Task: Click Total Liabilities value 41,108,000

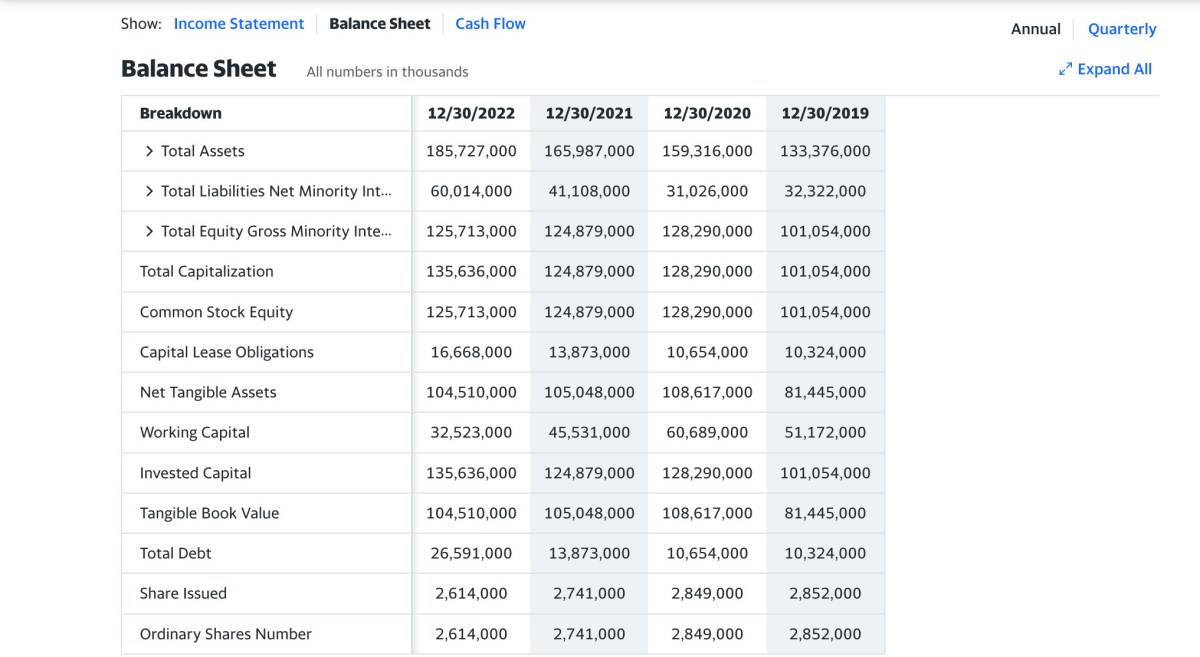Action: click(589, 191)
